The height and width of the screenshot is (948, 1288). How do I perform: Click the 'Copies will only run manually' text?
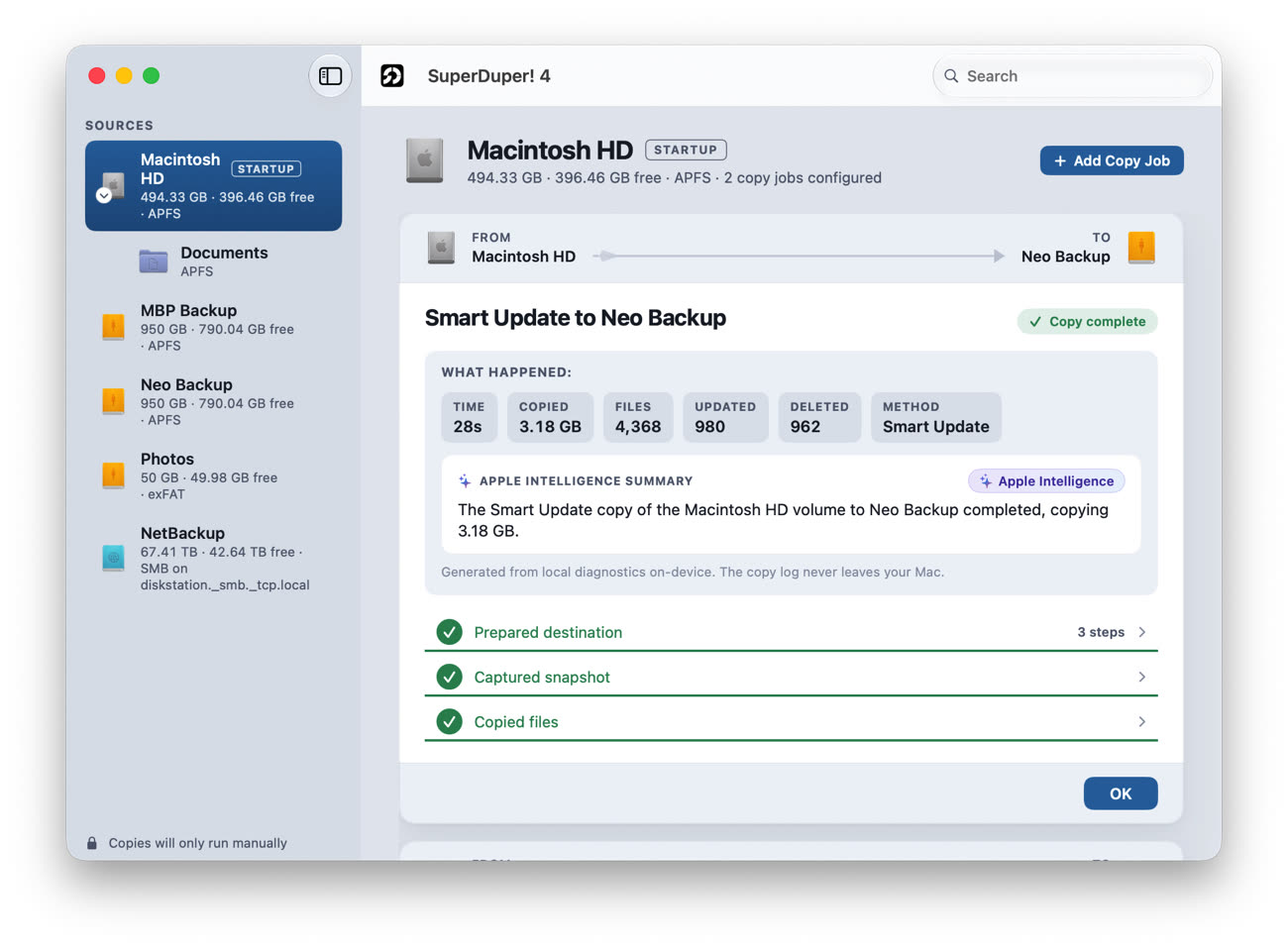pyautogui.click(x=198, y=843)
